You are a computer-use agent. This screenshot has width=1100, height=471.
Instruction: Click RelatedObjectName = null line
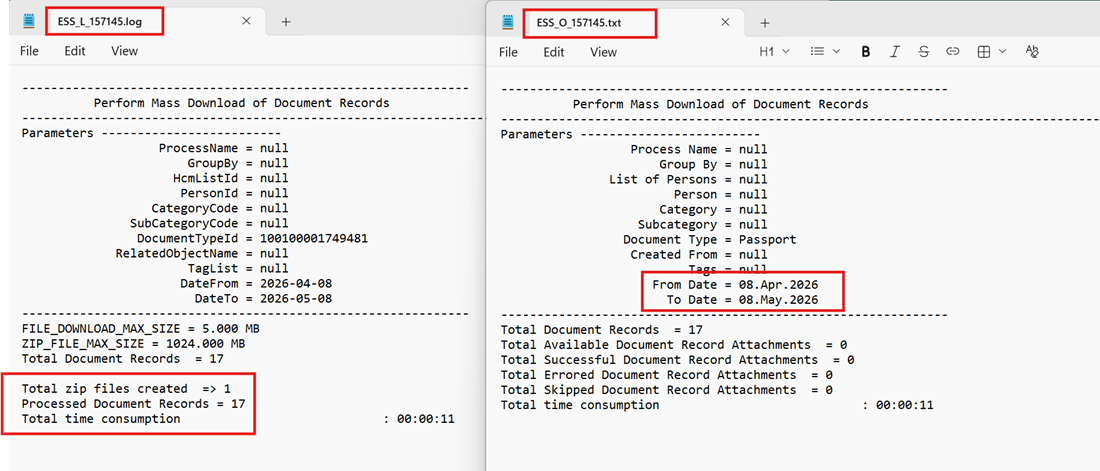pos(202,253)
